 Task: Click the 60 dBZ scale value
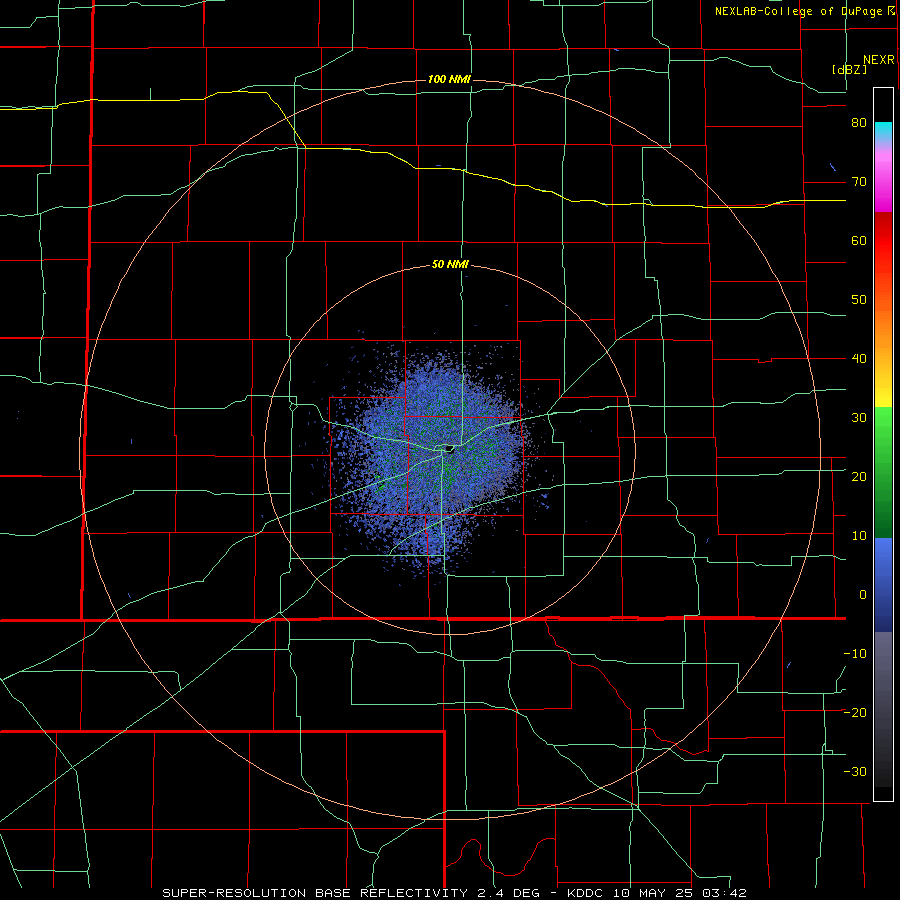coord(859,240)
